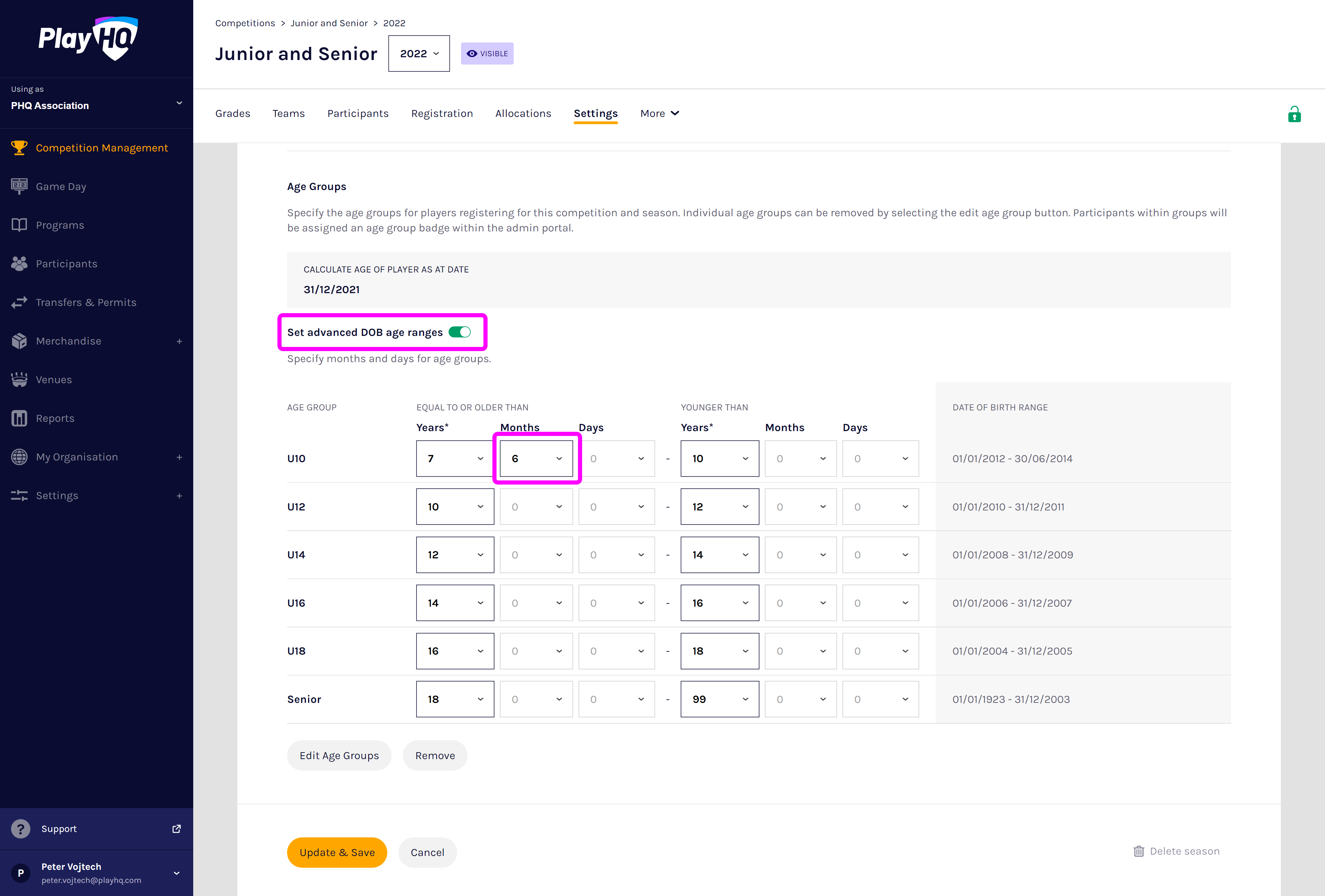1325x896 pixels.
Task: Click the Delete season trash icon
Action: point(1139,851)
